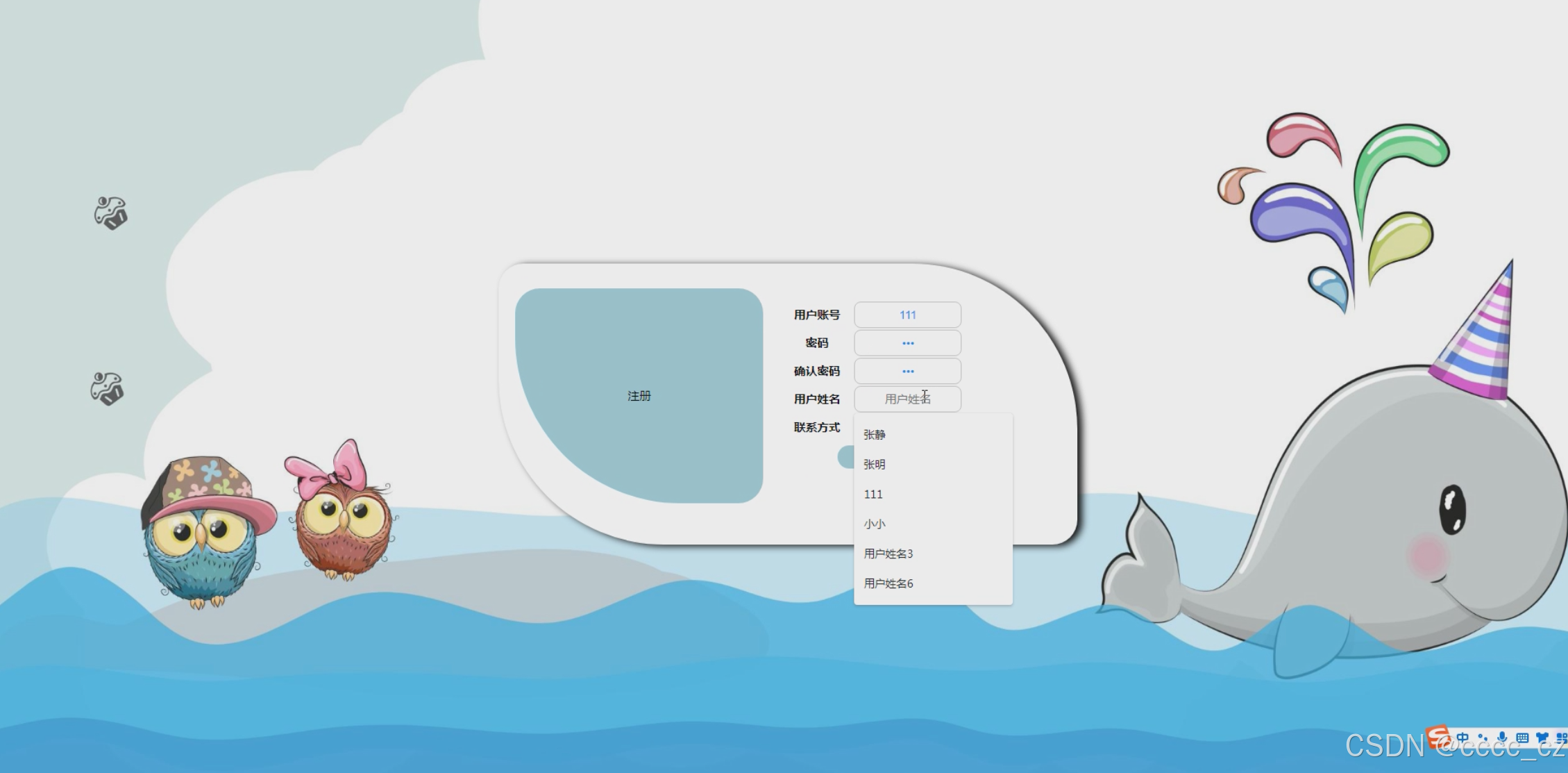Viewport: 1568px width, 773px height.
Task: Open Sogou skin (shirt) icon
Action: [x=1542, y=738]
